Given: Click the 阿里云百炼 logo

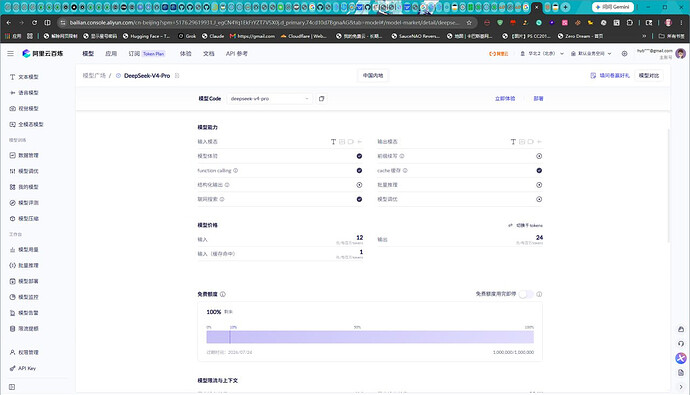Looking at the screenshot, I should click(43, 54).
